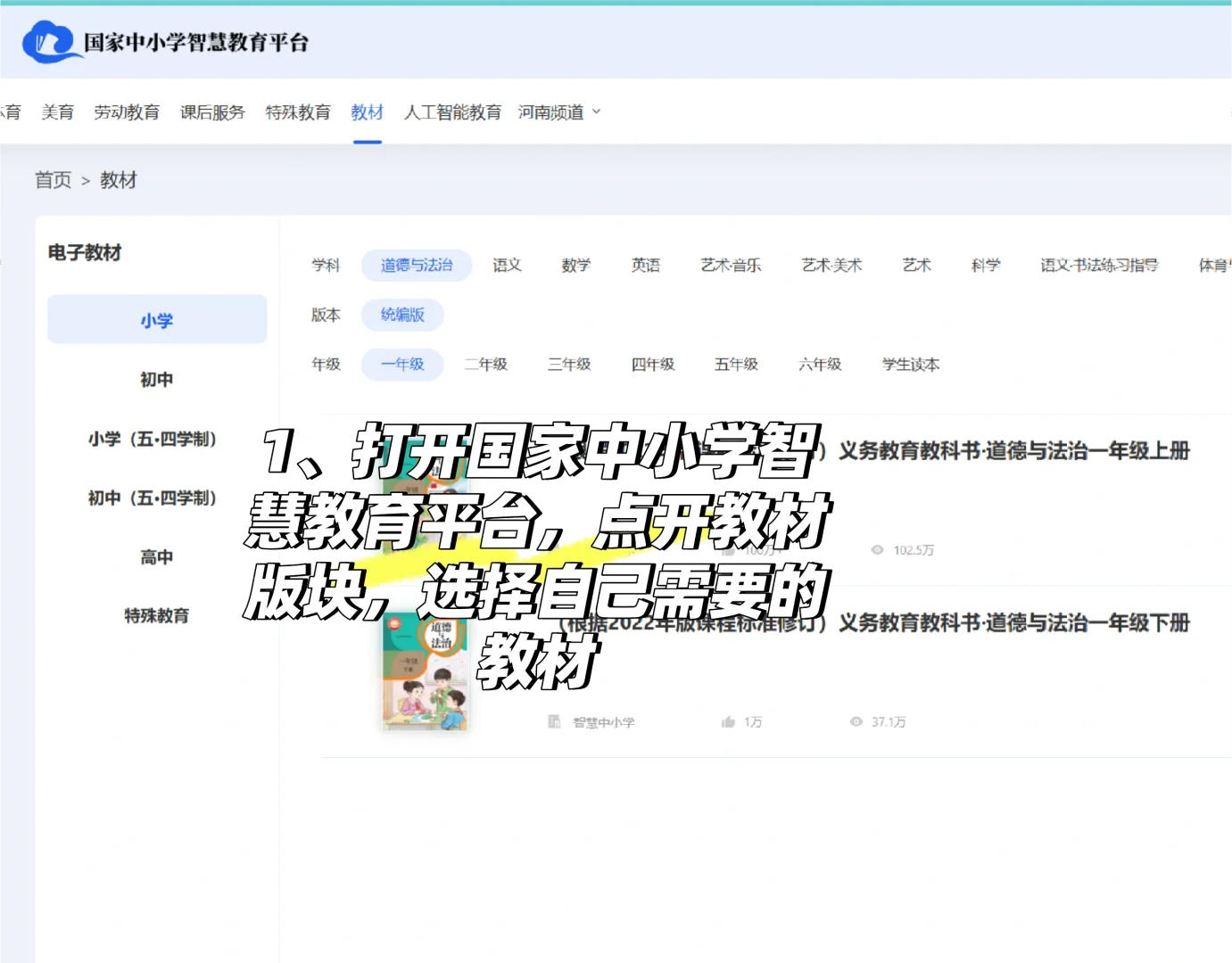
Task: Select the 五年级 grade filter
Action: point(737,364)
